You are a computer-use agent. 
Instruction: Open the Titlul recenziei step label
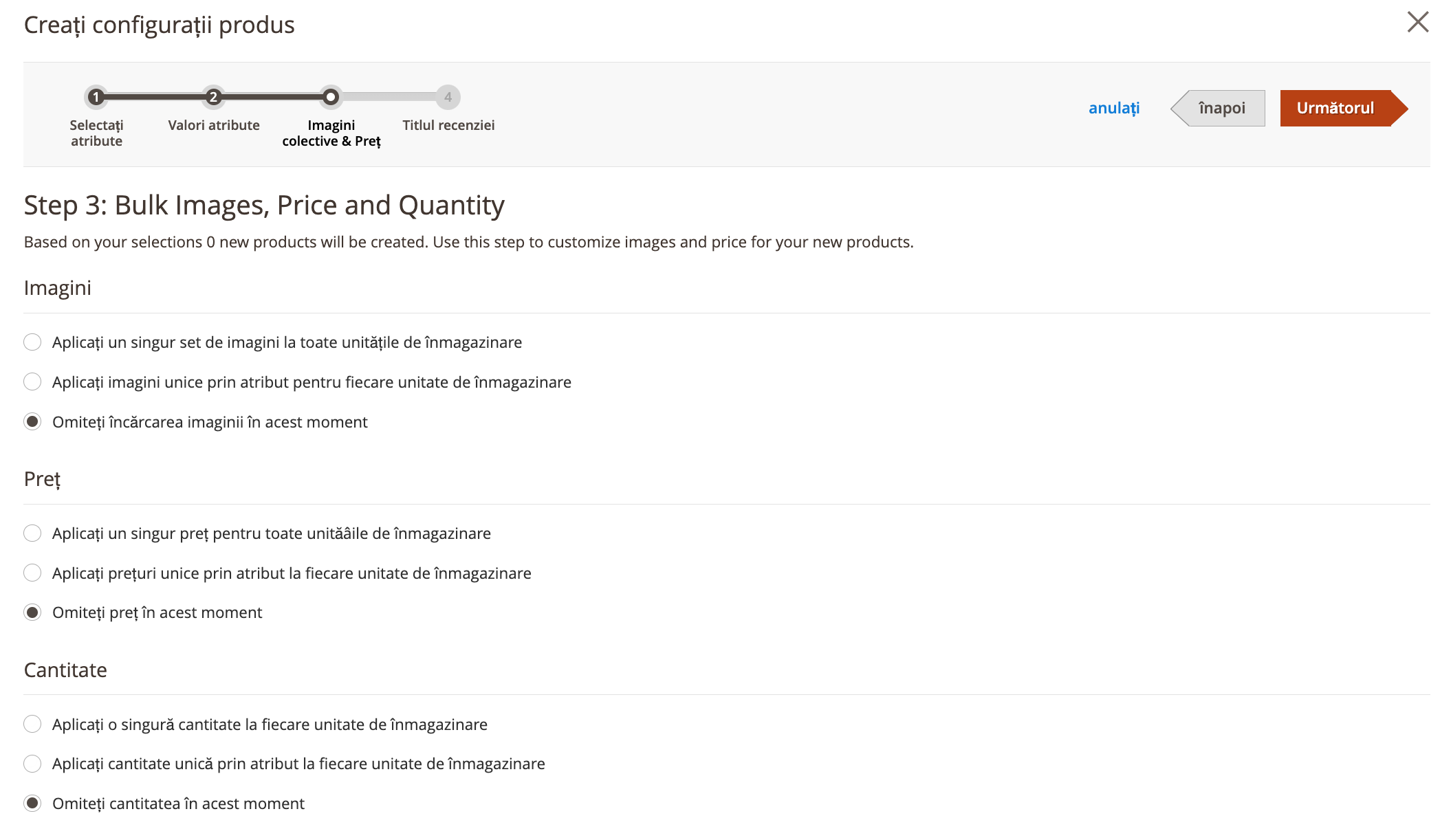click(448, 125)
